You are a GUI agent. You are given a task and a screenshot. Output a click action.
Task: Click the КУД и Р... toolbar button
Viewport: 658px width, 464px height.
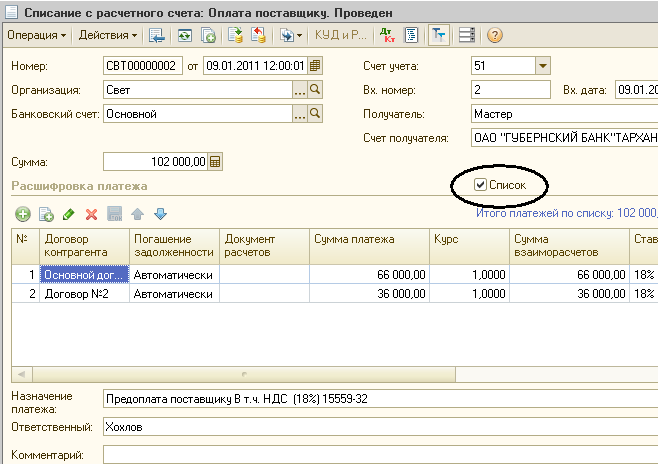click(x=341, y=35)
